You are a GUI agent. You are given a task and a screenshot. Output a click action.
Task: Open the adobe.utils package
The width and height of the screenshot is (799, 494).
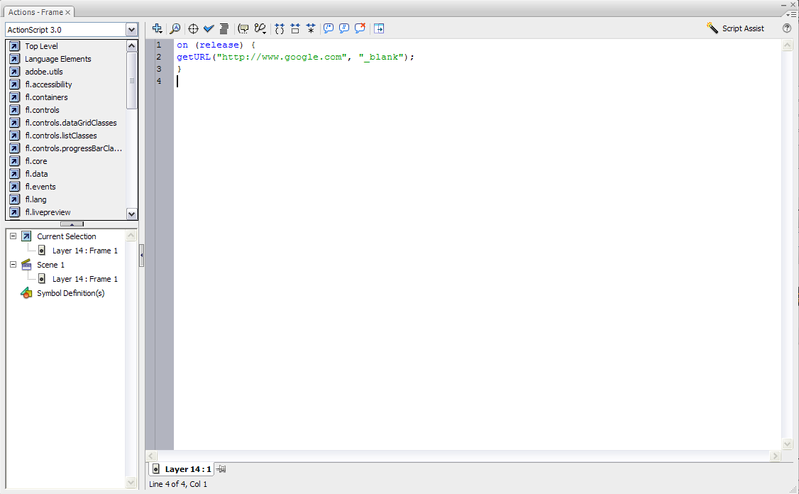pos(44,71)
